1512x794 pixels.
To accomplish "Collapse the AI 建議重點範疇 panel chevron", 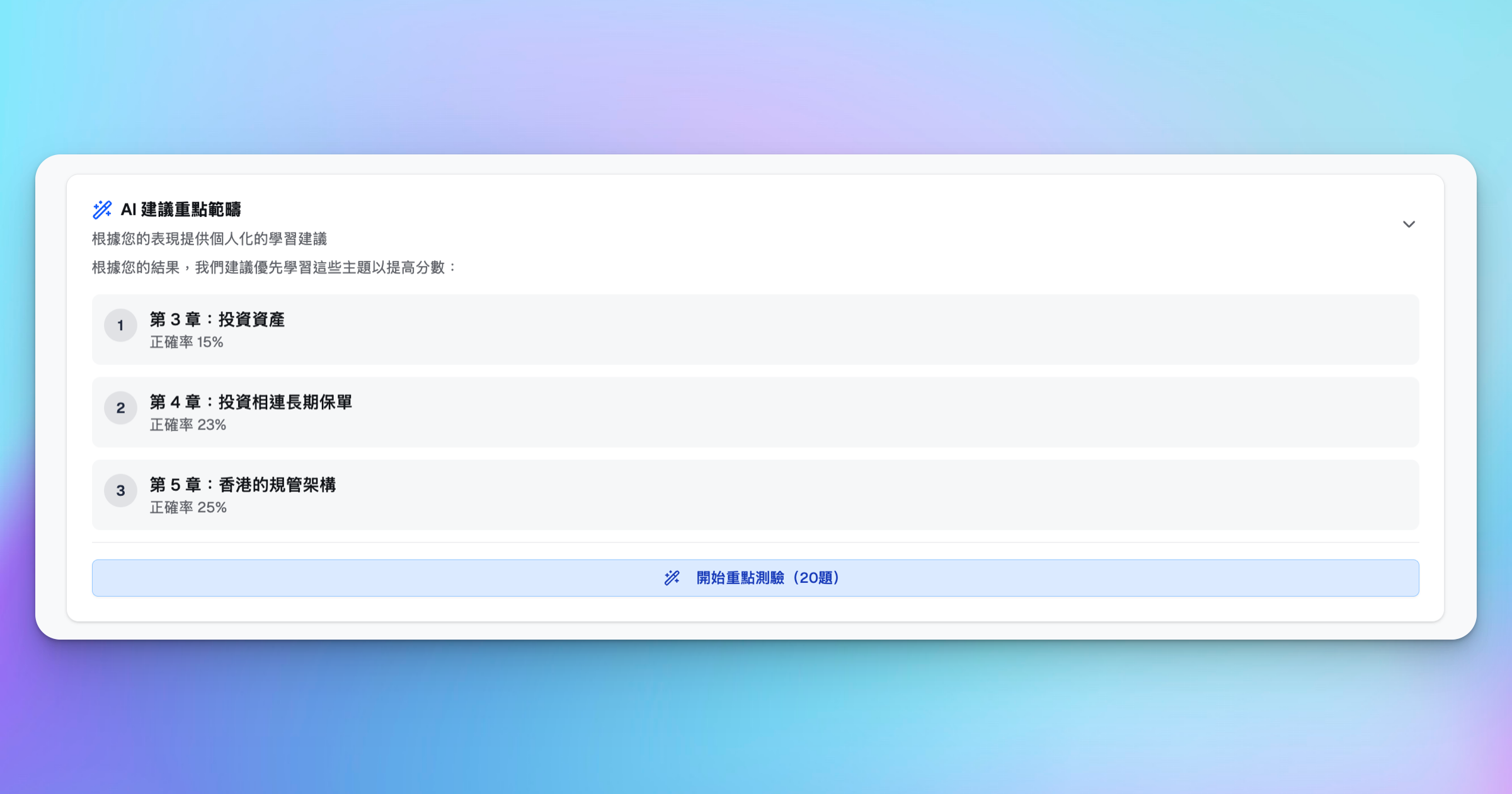I will pyautogui.click(x=1409, y=224).
